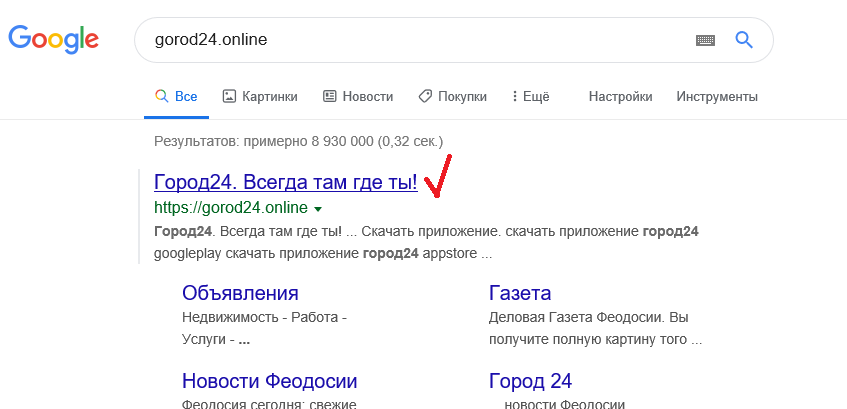Image resolution: width=847 pixels, height=409 pixels.
Task: Click snippet Недвижимость - Работа - Услуги
Action: [x=264, y=328]
